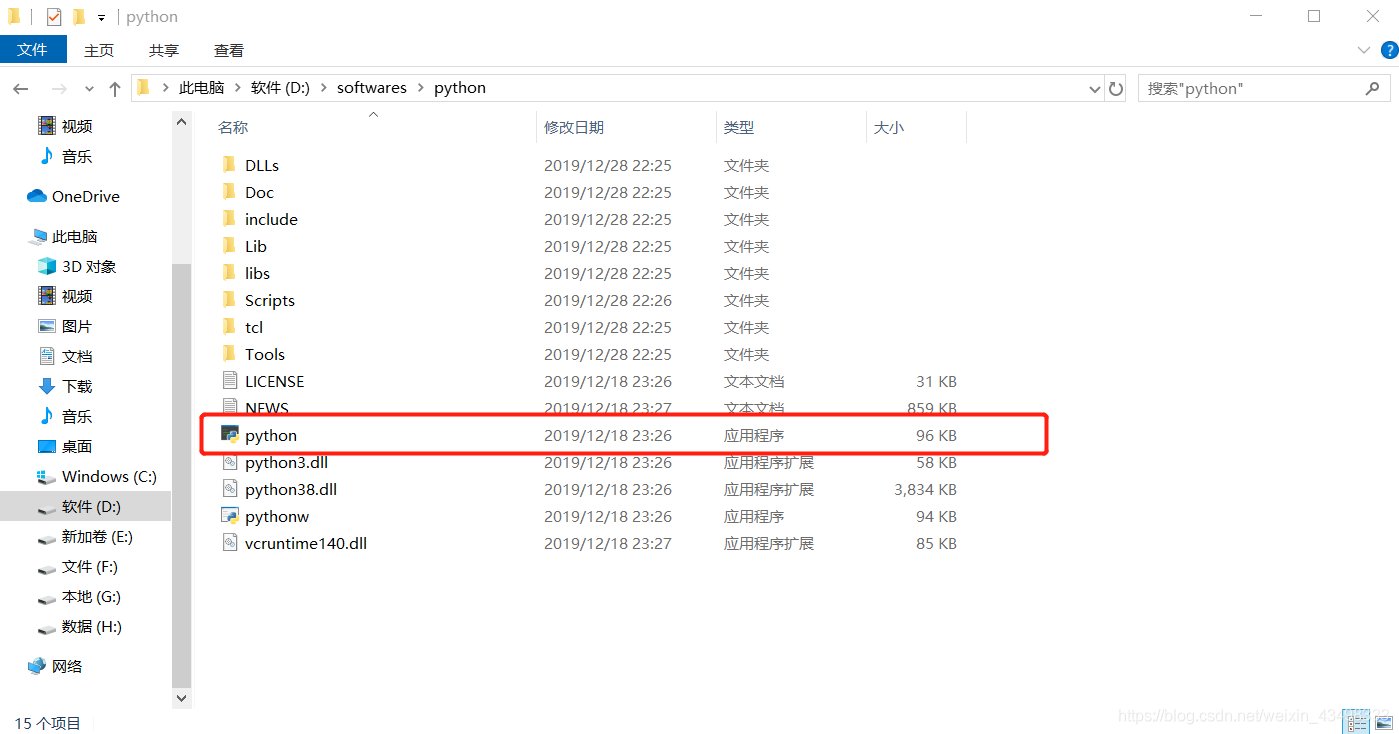Click the new folder quick access icon
The width and height of the screenshot is (1399, 734).
click(x=79, y=17)
